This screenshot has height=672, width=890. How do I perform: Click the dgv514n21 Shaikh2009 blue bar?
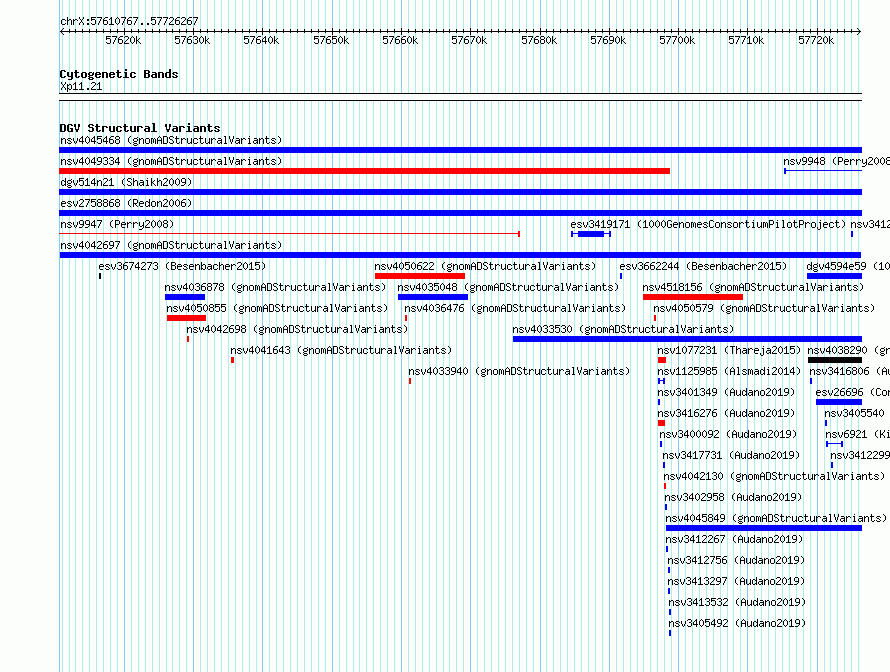[x=460, y=192]
